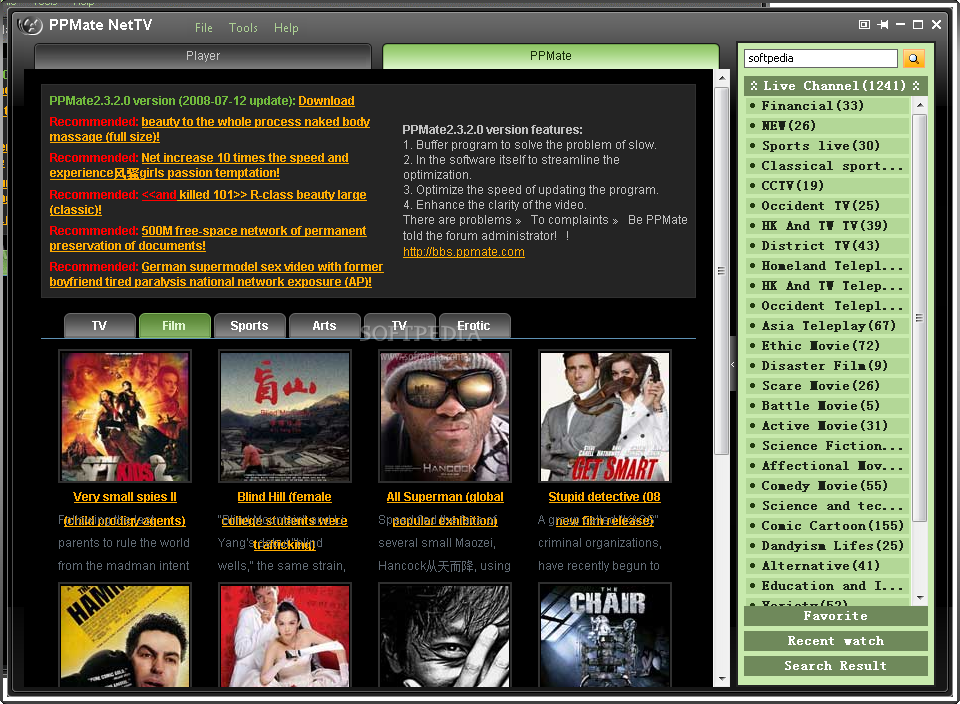Image resolution: width=960 pixels, height=704 pixels.
Task: Select Sports live(30) channel category
Action: [828, 146]
